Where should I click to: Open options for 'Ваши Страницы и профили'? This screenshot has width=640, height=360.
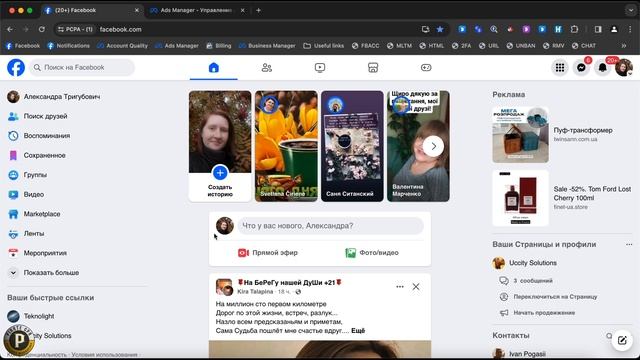pos(629,244)
